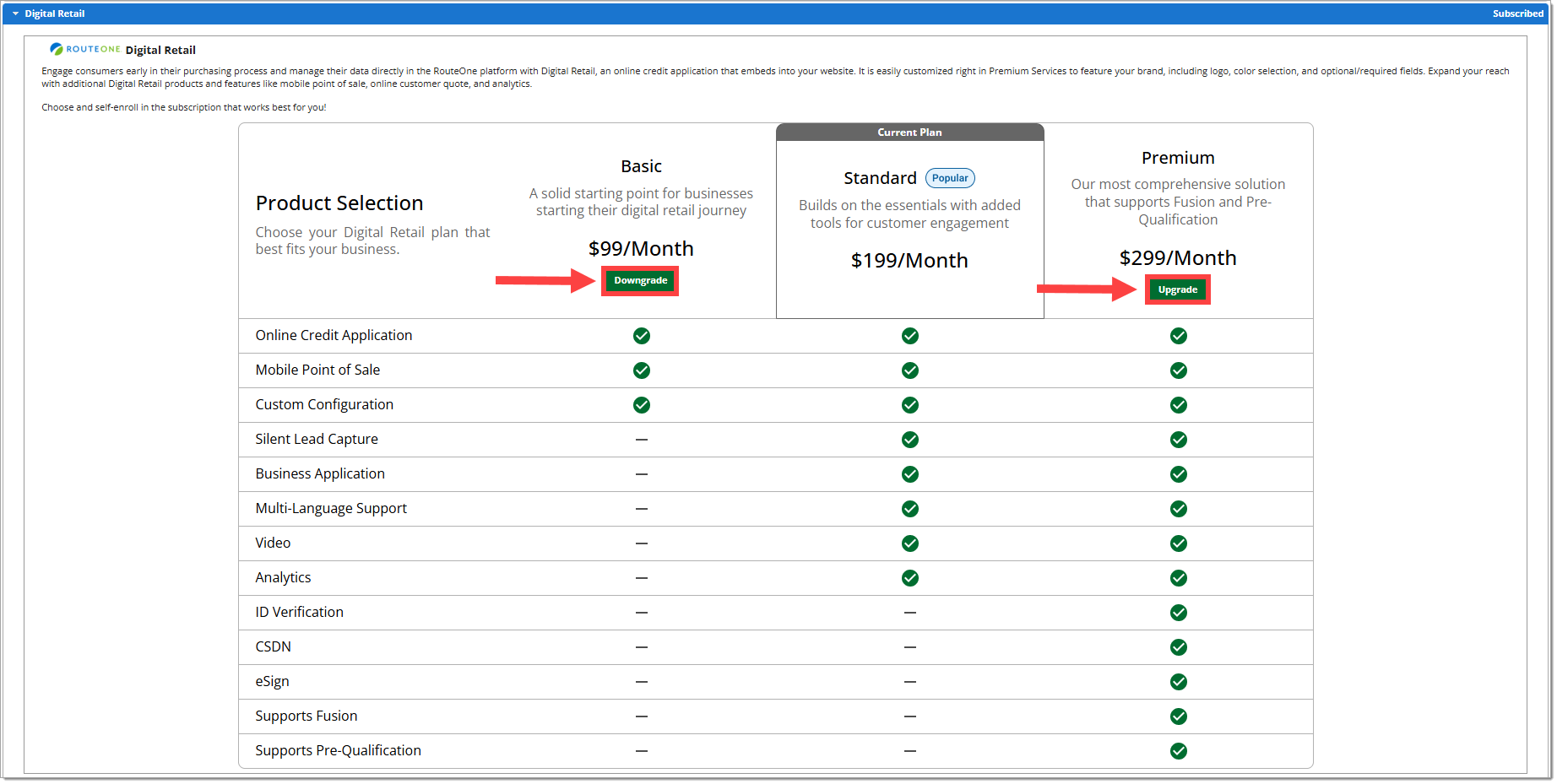Click Standard dash for CSDN row
This screenshot has width=1557, height=784.
coord(909,647)
